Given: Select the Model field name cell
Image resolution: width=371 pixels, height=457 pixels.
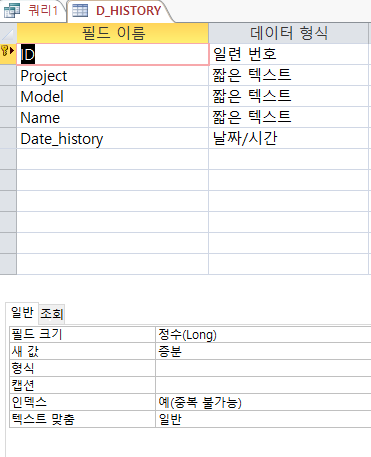Looking at the screenshot, I should point(113,96).
